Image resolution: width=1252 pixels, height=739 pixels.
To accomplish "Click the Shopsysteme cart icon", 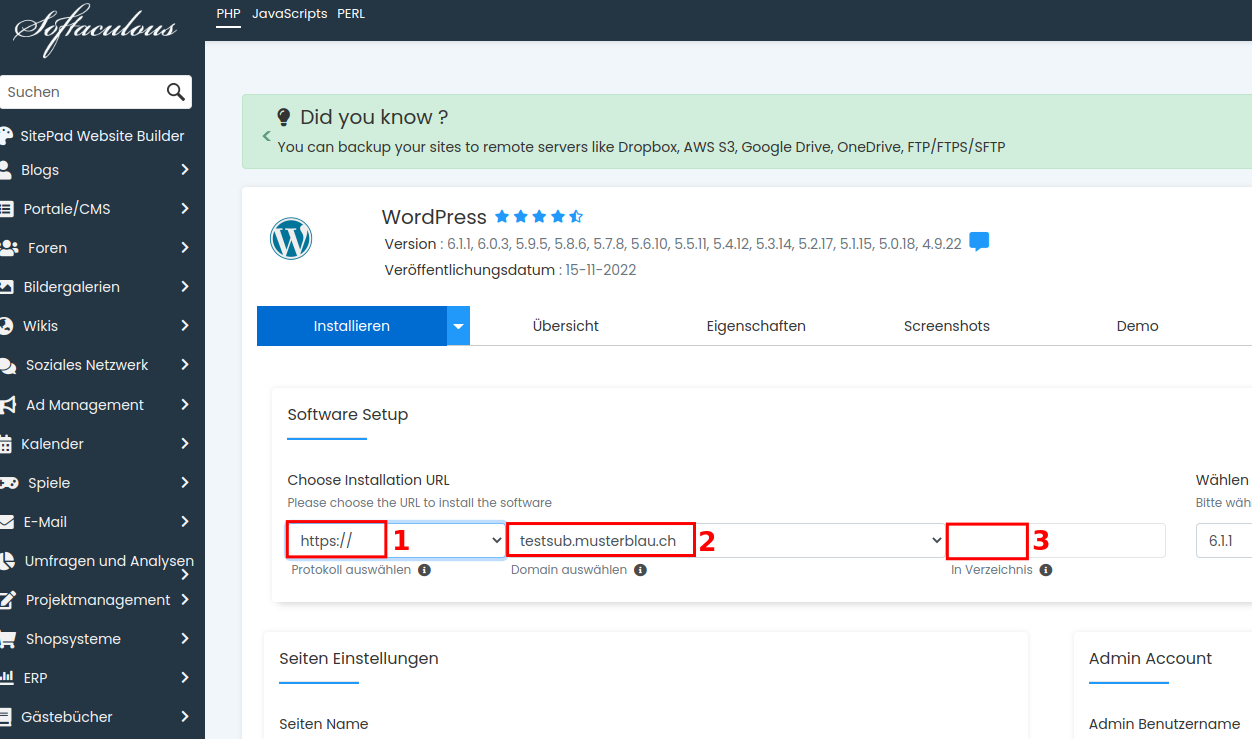I will click(7, 639).
